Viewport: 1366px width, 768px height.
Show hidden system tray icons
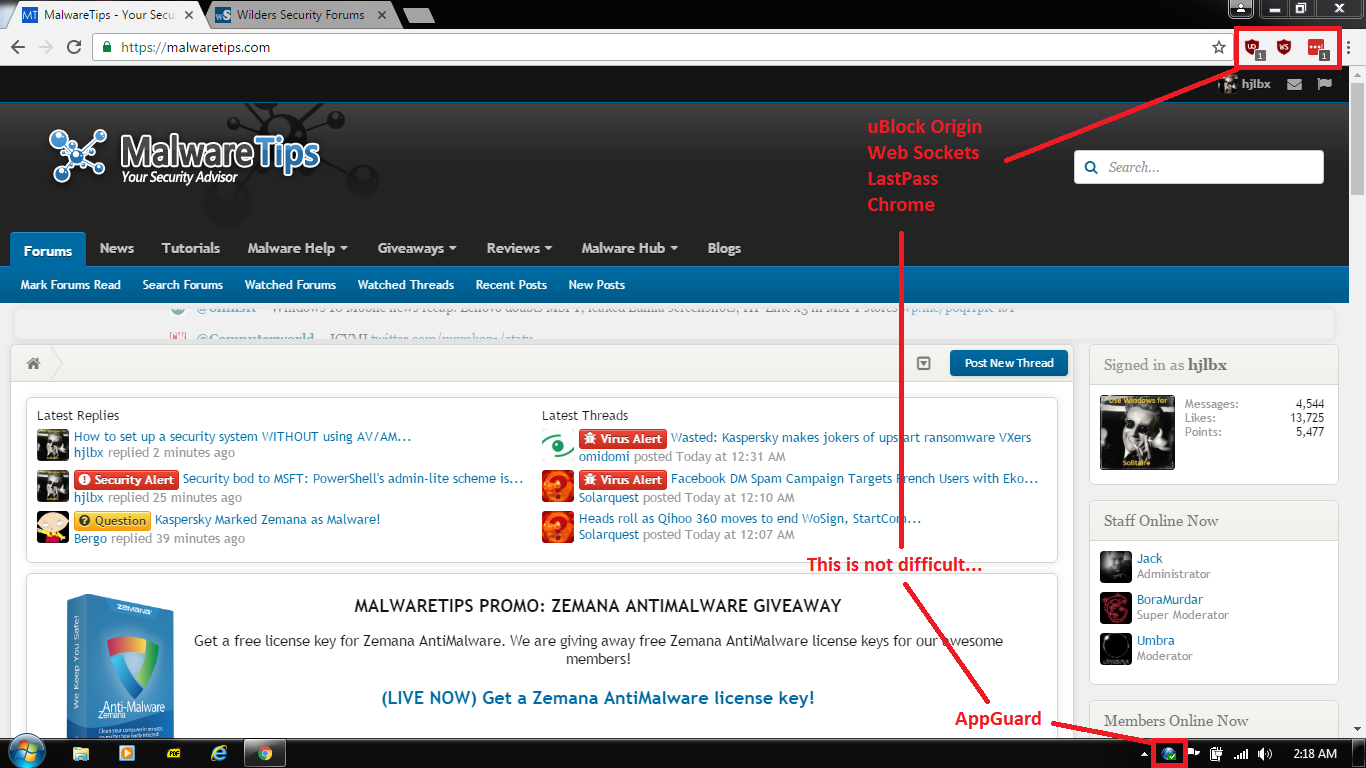click(x=1144, y=753)
